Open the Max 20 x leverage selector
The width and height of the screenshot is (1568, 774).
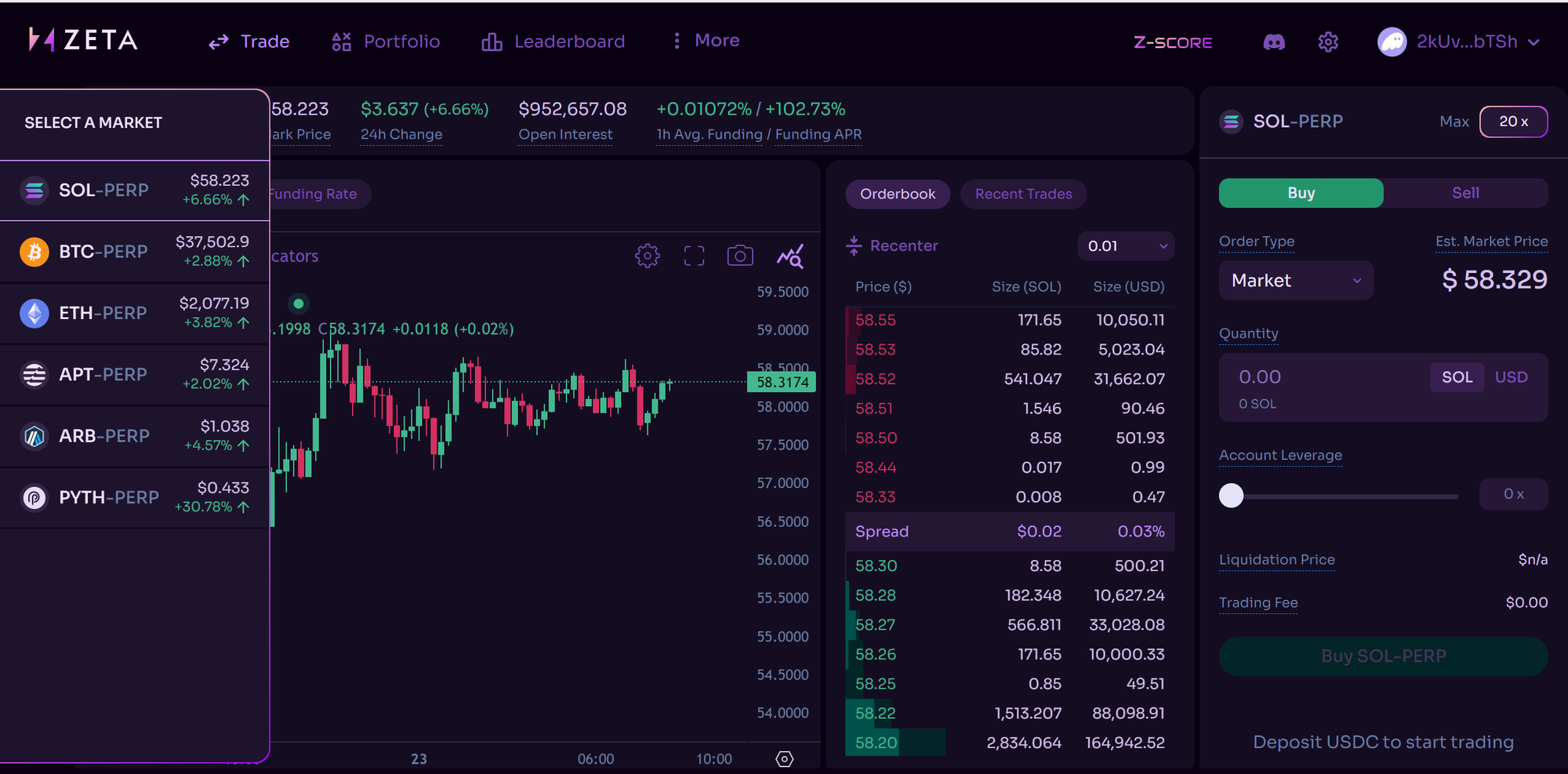pos(1513,122)
